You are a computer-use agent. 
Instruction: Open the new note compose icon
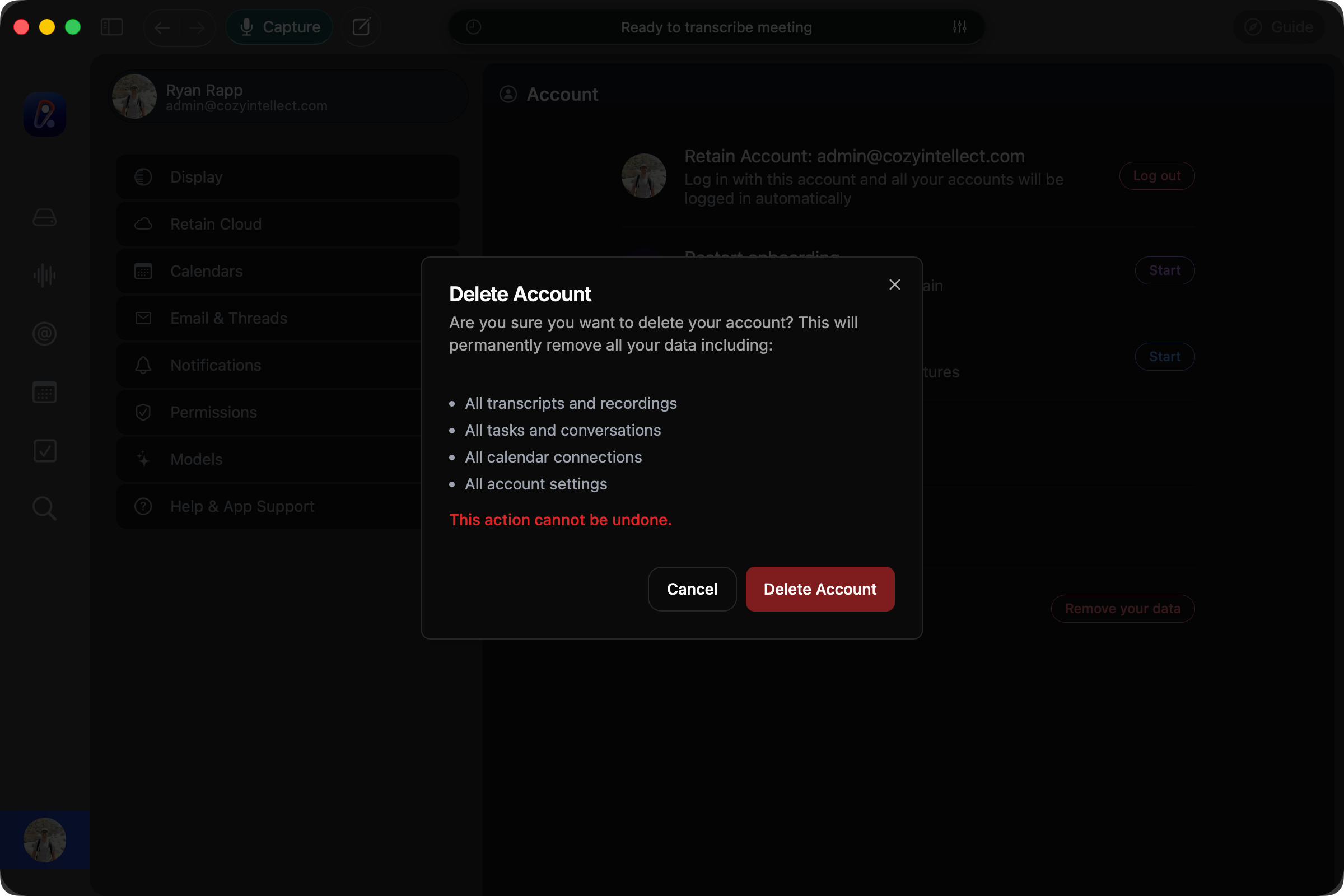pyautogui.click(x=361, y=27)
